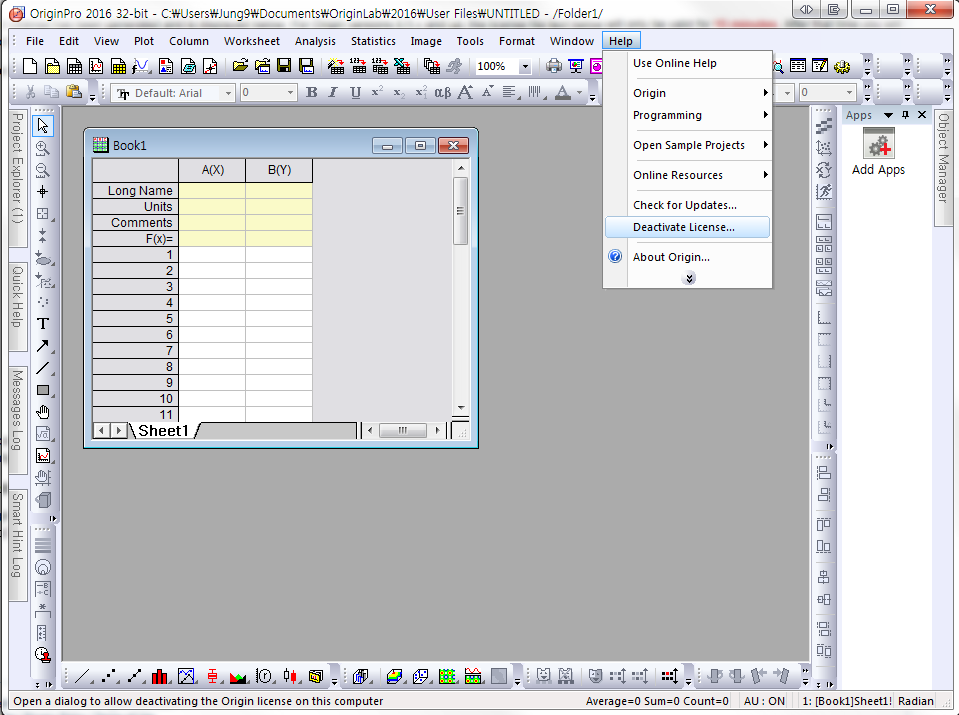Close the Apps panel
The height and width of the screenshot is (715, 959).
pos(922,115)
